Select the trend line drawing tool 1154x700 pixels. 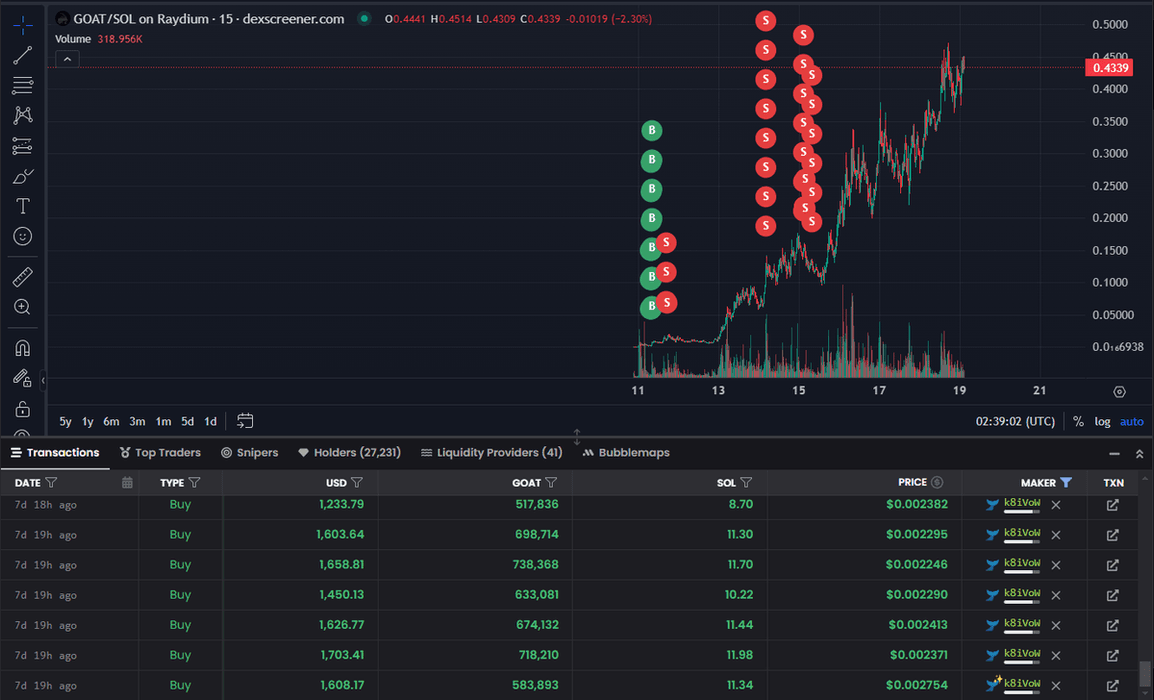22,55
